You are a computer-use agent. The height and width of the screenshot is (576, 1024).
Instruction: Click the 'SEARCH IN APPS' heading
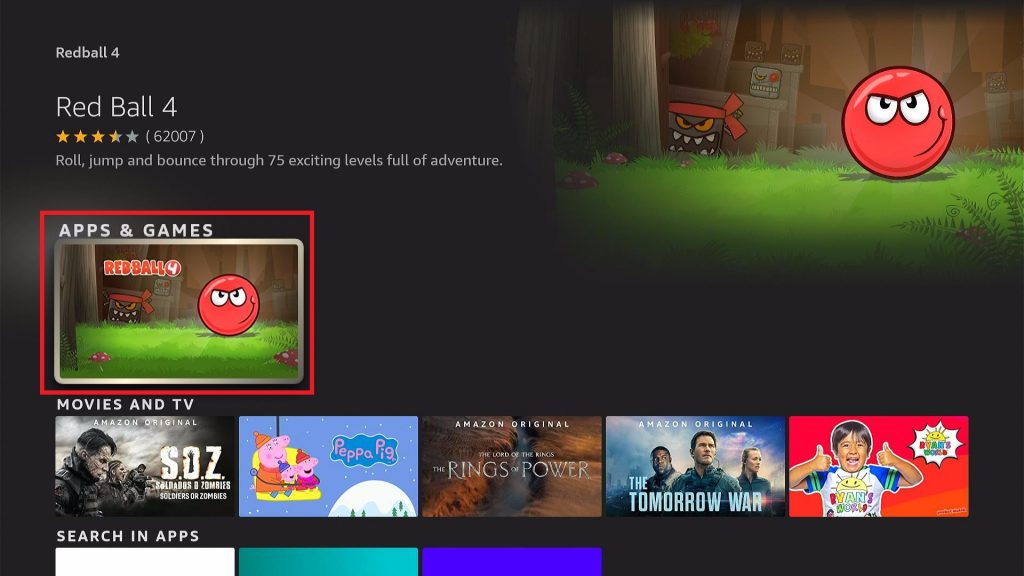[128, 536]
